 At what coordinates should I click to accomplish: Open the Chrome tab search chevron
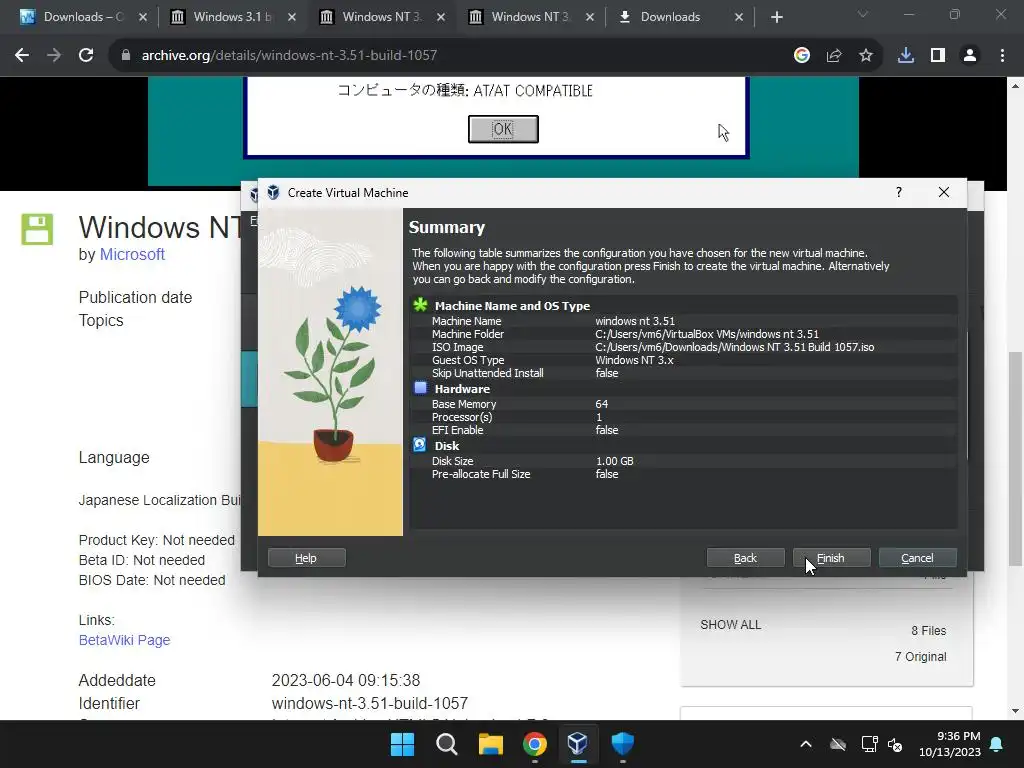pos(863,14)
